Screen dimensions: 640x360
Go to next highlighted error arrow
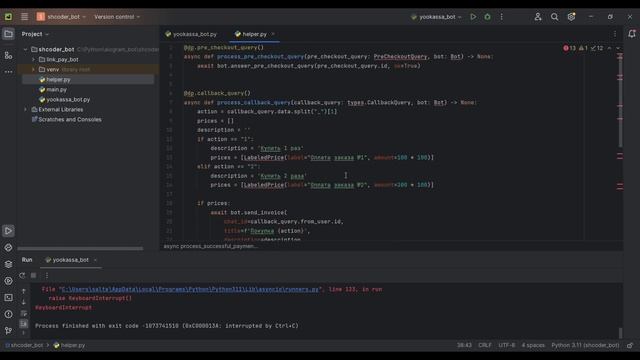(x=618, y=48)
